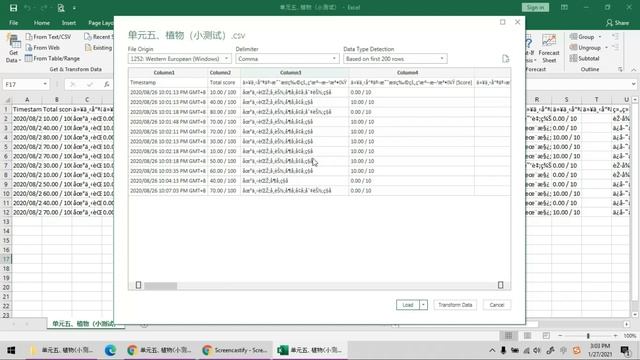Screen dimensions: 640x360
Task: Click the Column2 header in preview
Action: [220, 73]
